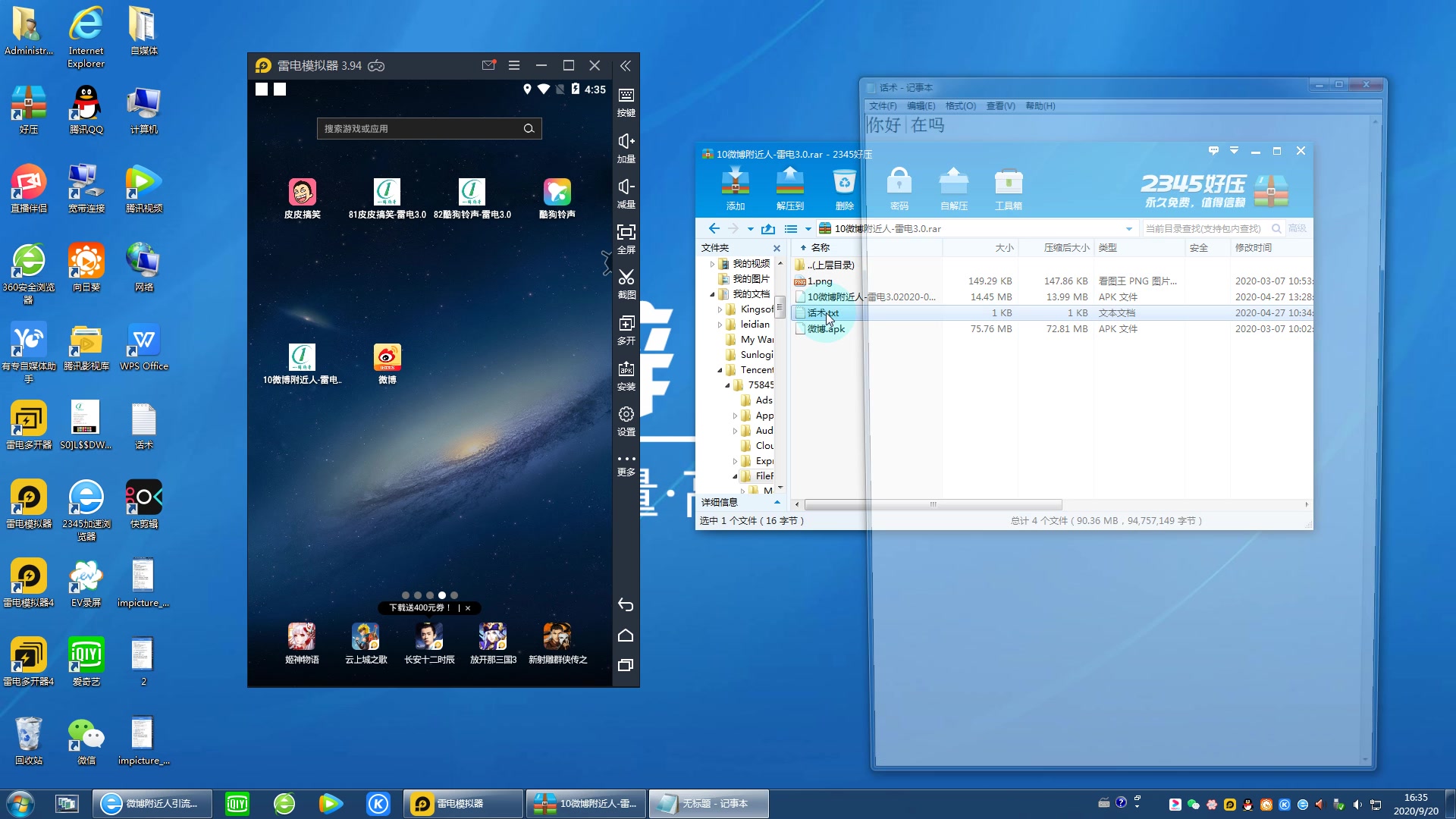This screenshot has width=1456, height=819.
Task: Open the 设置 settings gear in emulator sidebar
Action: tap(626, 414)
